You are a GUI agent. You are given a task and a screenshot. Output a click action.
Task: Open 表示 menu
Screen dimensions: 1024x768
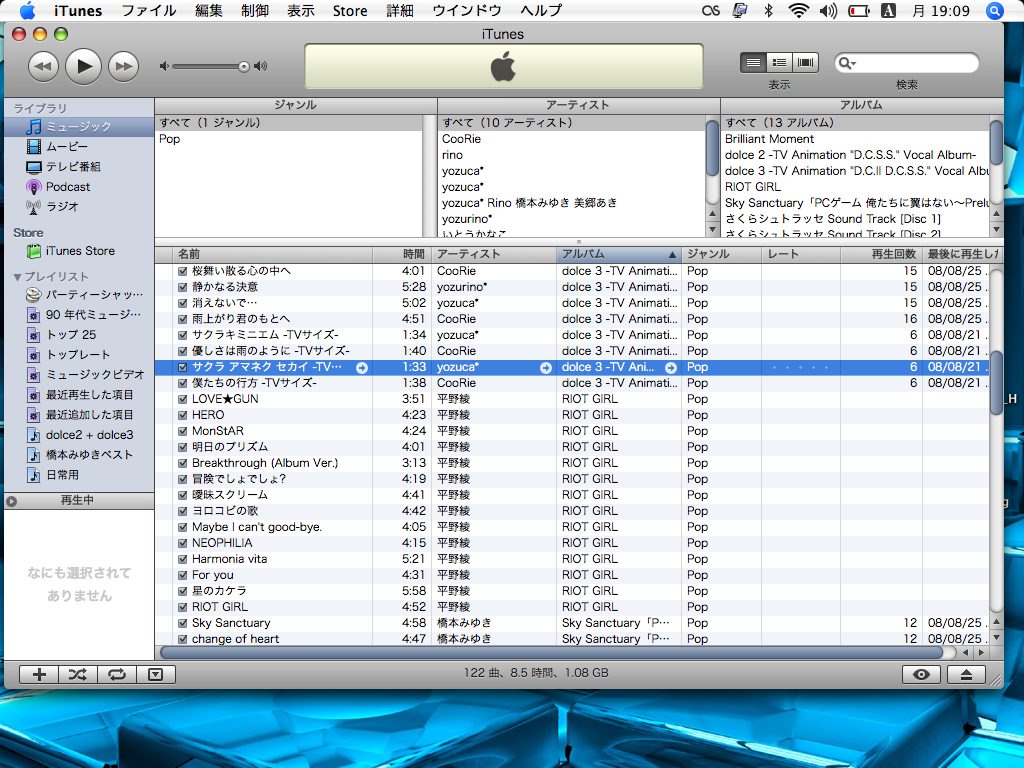[x=301, y=10]
